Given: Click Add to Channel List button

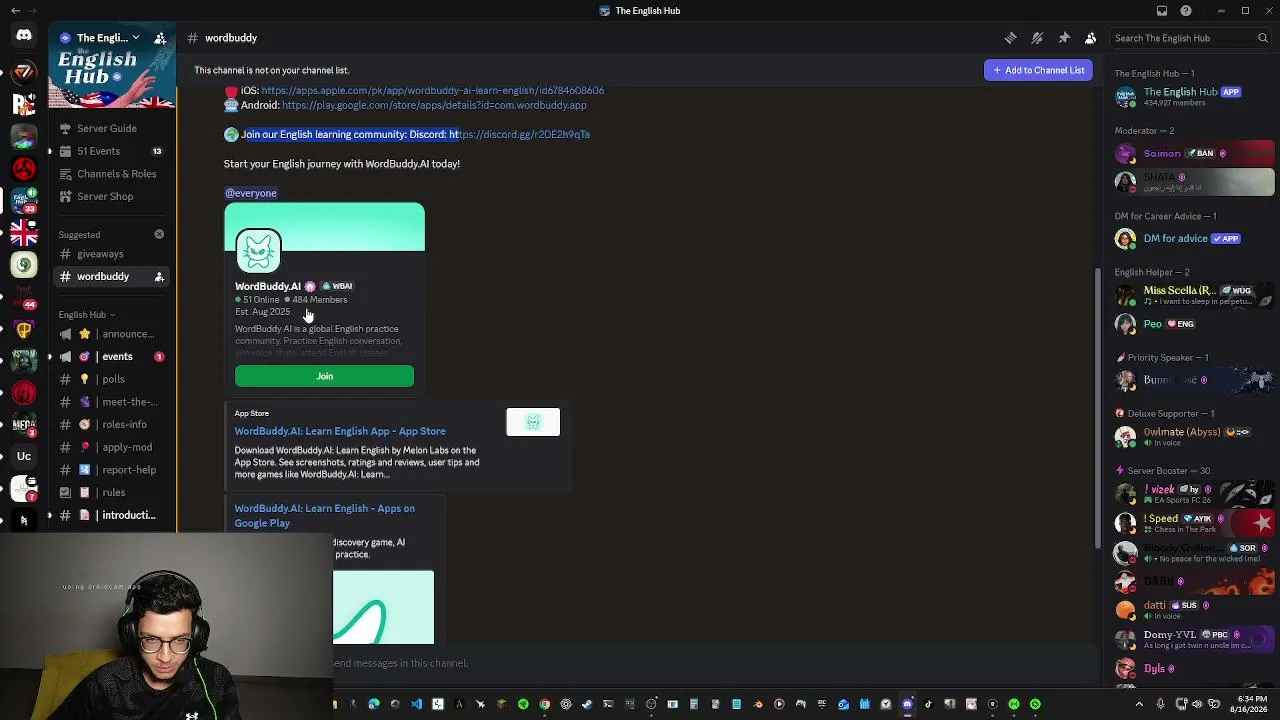Looking at the screenshot, I should pos(1039,70).
